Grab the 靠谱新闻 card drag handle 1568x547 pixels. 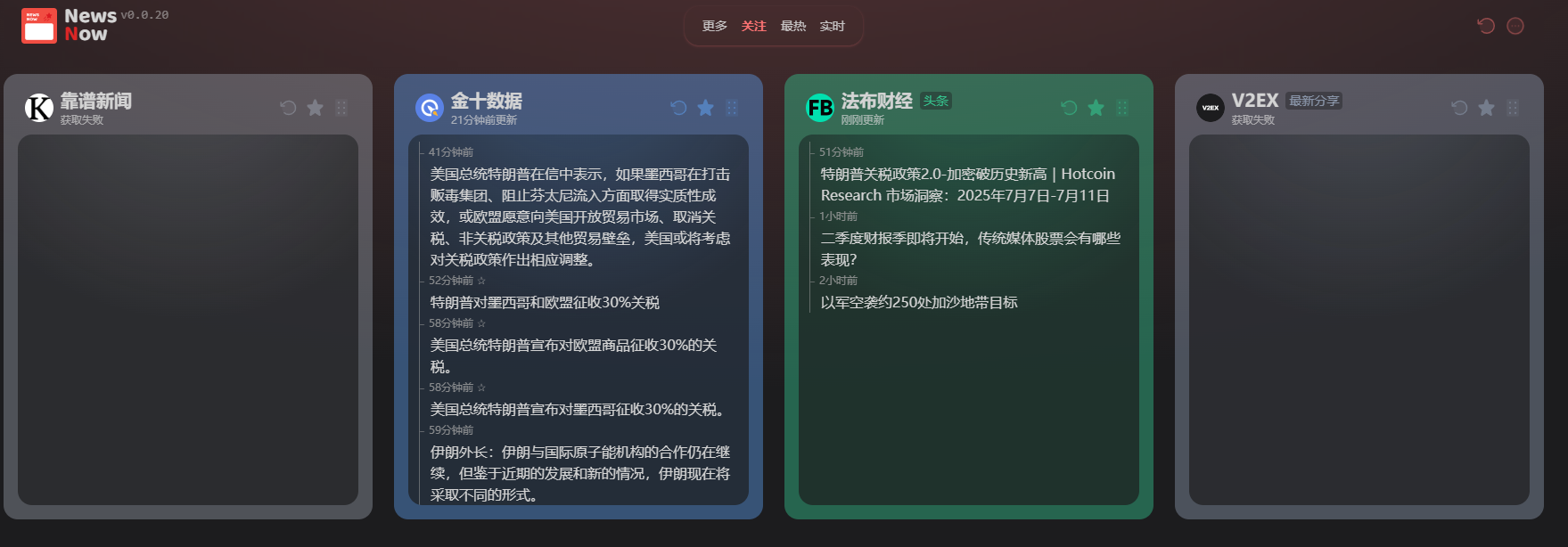coord(341,108)
